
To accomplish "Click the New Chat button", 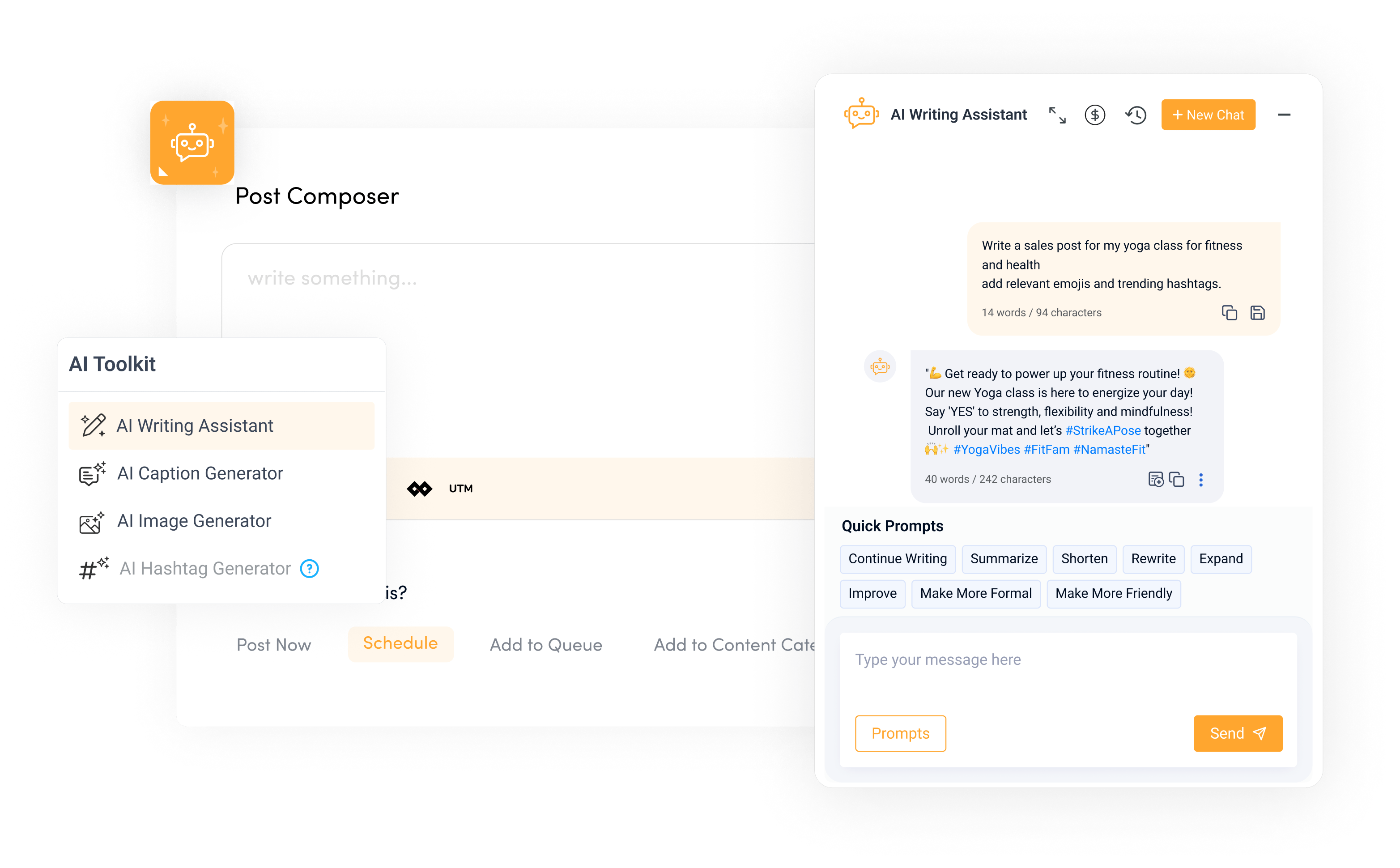I will [x=1204, y=114].
